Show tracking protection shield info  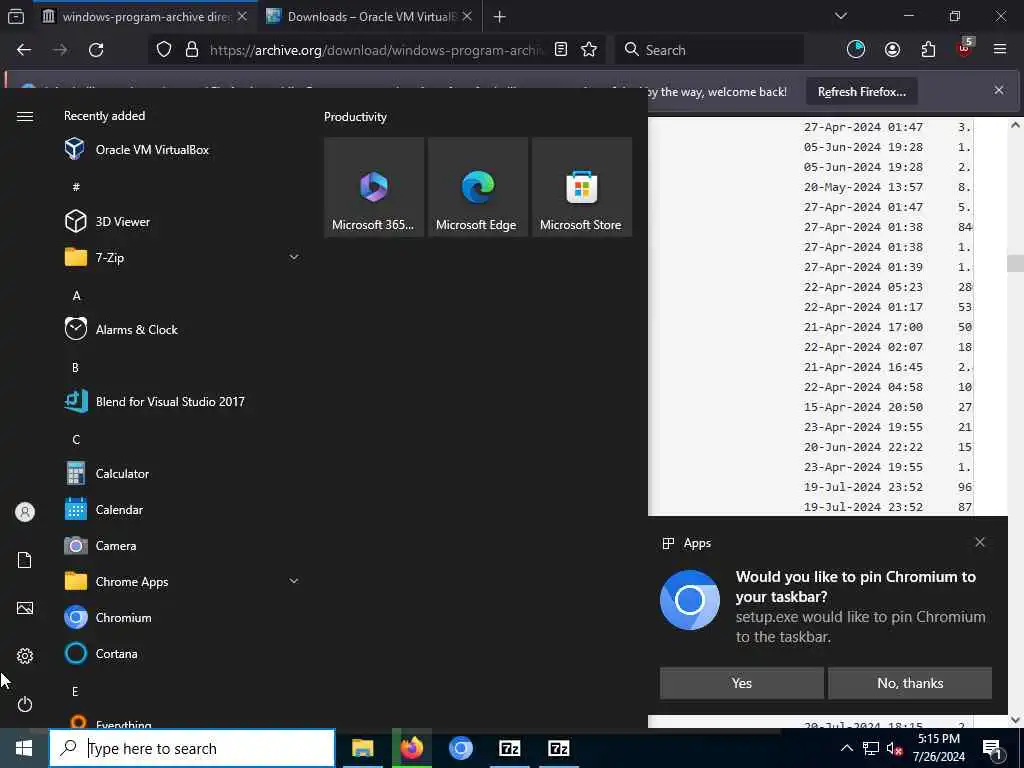click(164, 50)
